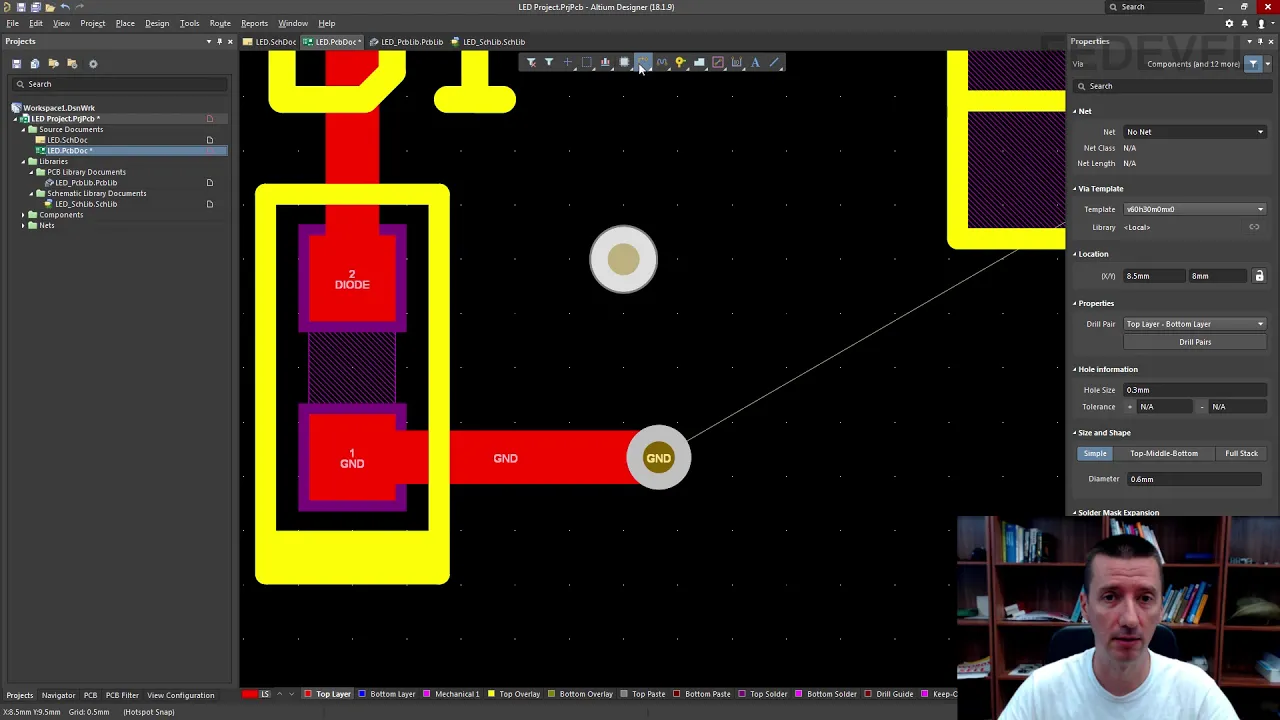Select Top-Middle-Bottom via stack mode
Image resolution: width=1280 pixels, height=720 pixels.
coord(1163,454)
